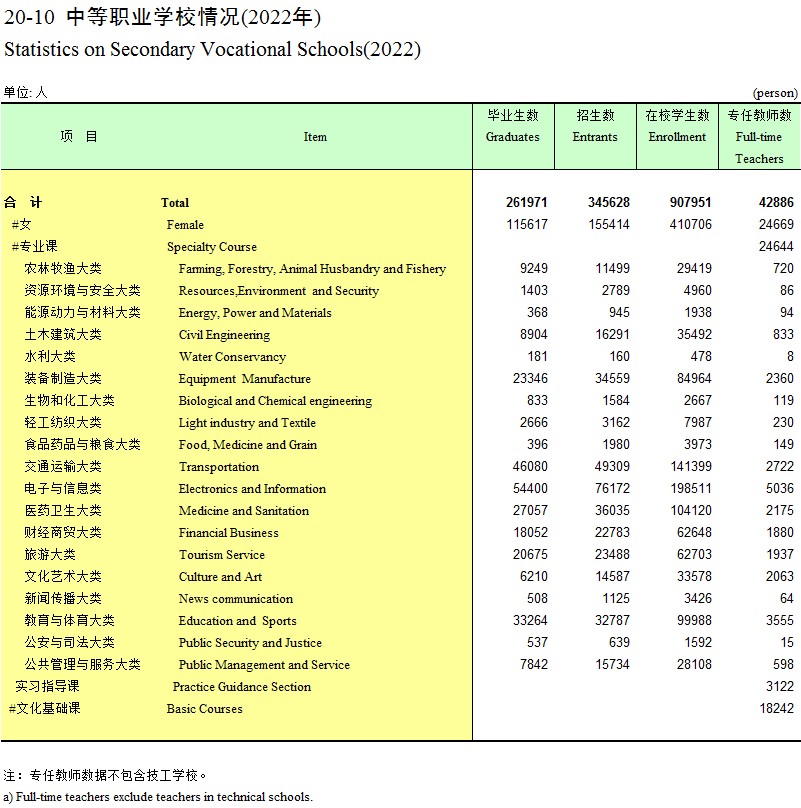Select Basic Courses teachers value 18242
Image resolution: width=801 pixels, height=808 pixels.
(776, 709)
